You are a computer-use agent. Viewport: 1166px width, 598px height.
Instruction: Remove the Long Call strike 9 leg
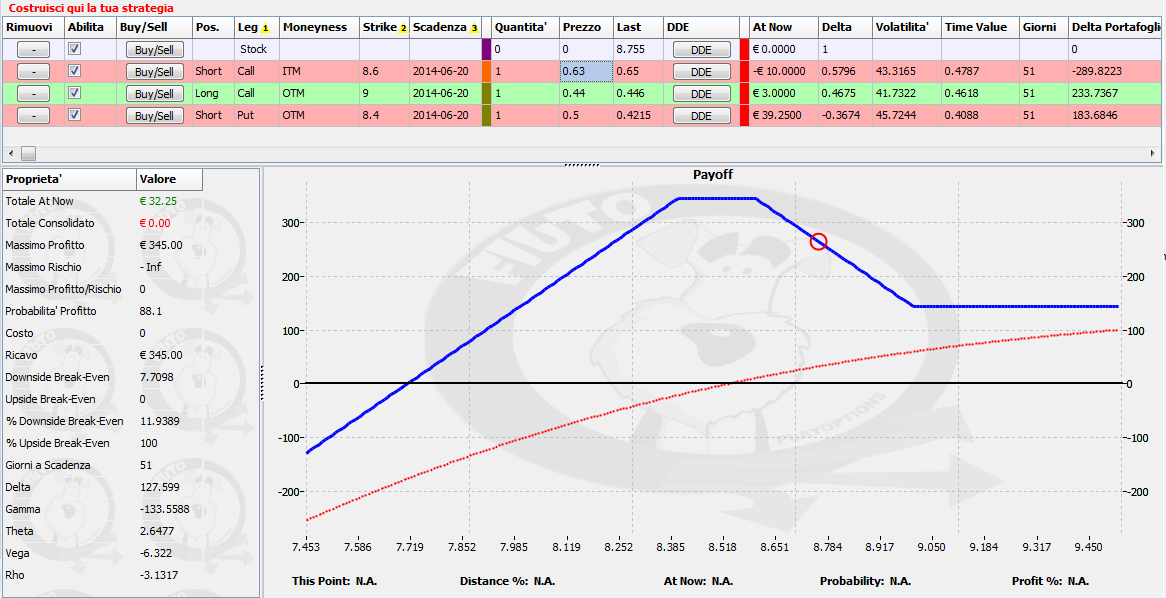(33, 94)
